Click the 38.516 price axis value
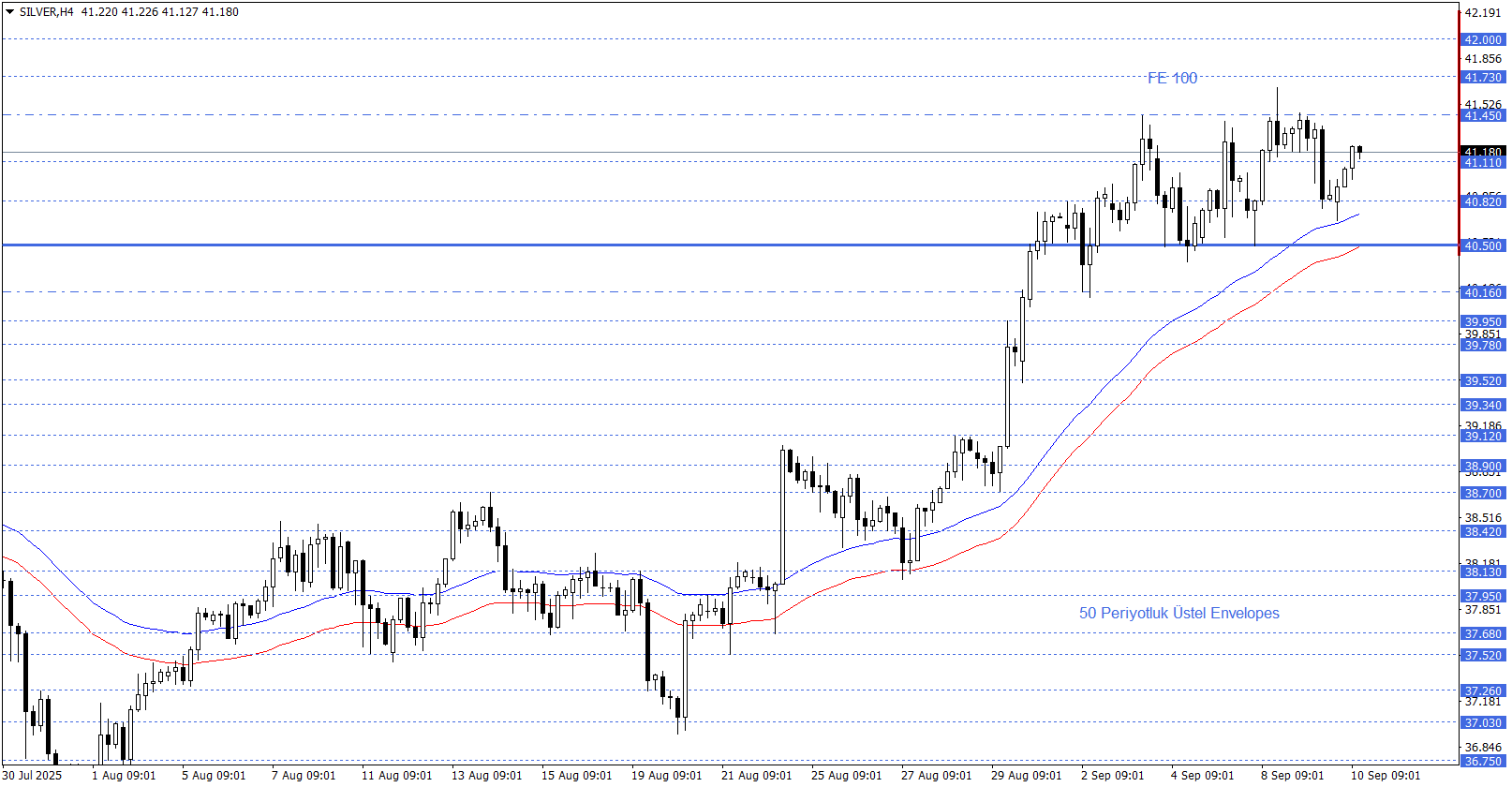Screen dimensions: 1512x787 pos(1483,518)
